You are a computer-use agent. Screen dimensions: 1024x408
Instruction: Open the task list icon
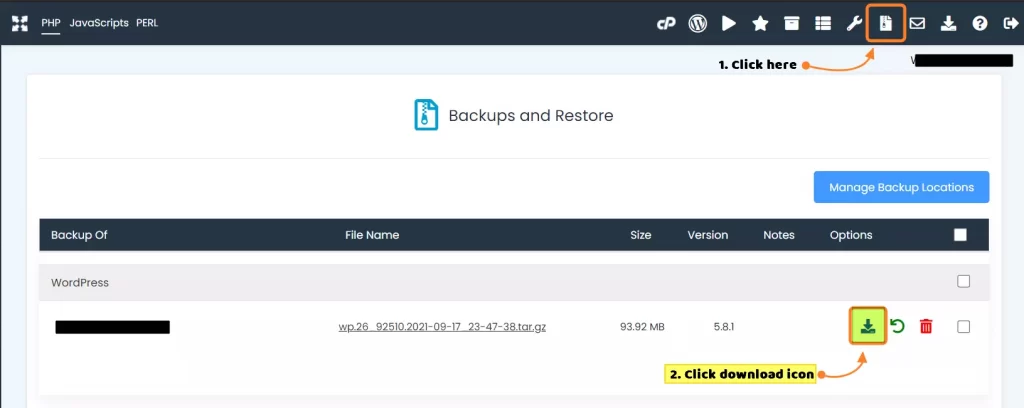[823, 24]
